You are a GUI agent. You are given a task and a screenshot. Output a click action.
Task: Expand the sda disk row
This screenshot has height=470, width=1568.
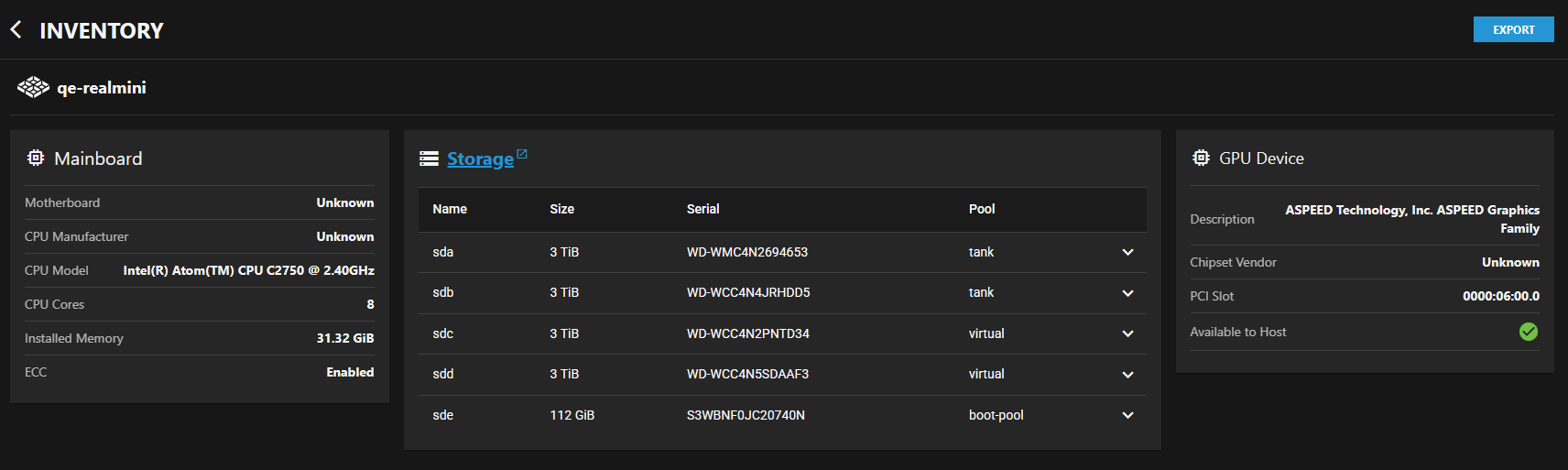pyautogui.click(x=1127, y=253)
